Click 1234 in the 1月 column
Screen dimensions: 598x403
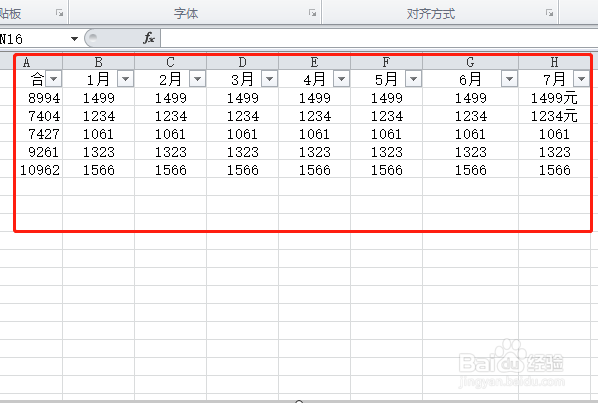pos(98,116)
